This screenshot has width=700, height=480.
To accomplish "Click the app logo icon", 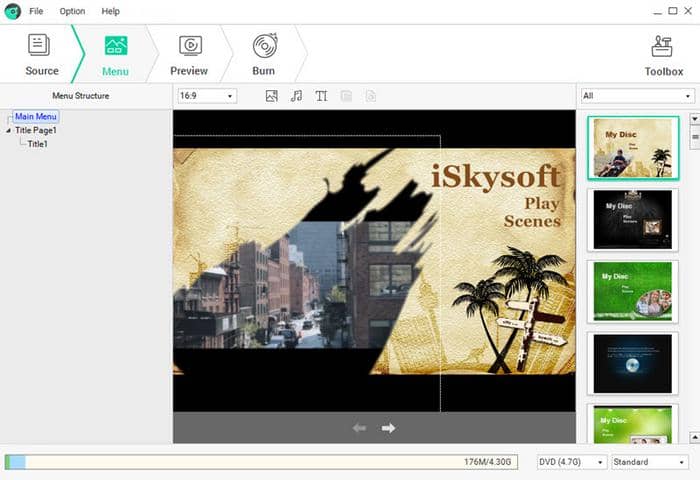I will (12, 11).
